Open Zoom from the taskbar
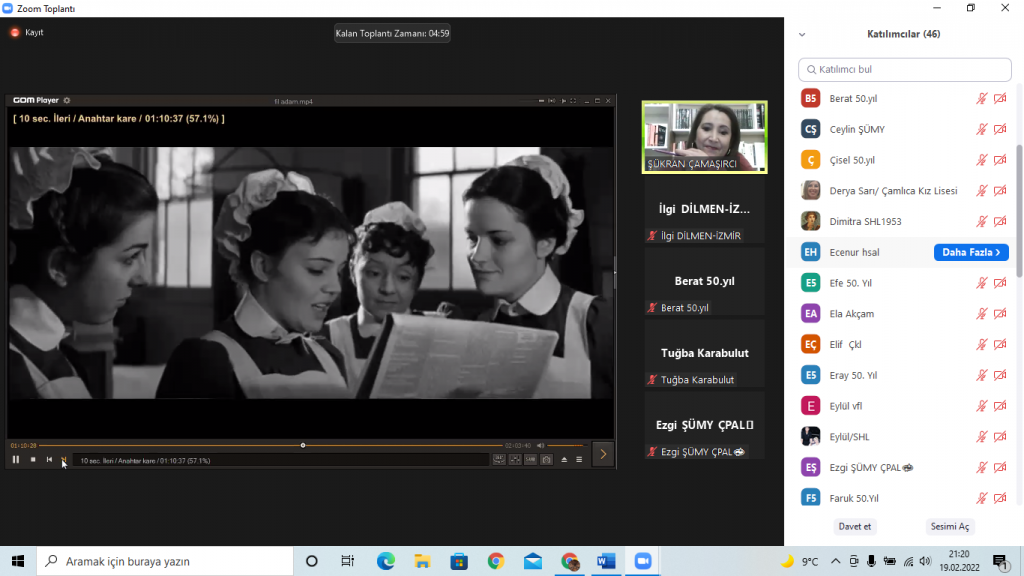The image size is (1024, 576). click(642, 562)
